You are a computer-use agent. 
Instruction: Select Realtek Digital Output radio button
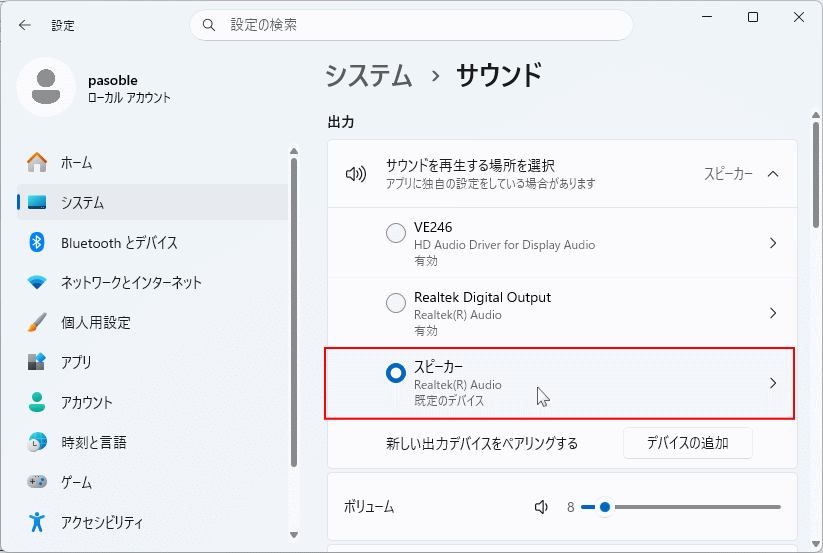[396, 303]
